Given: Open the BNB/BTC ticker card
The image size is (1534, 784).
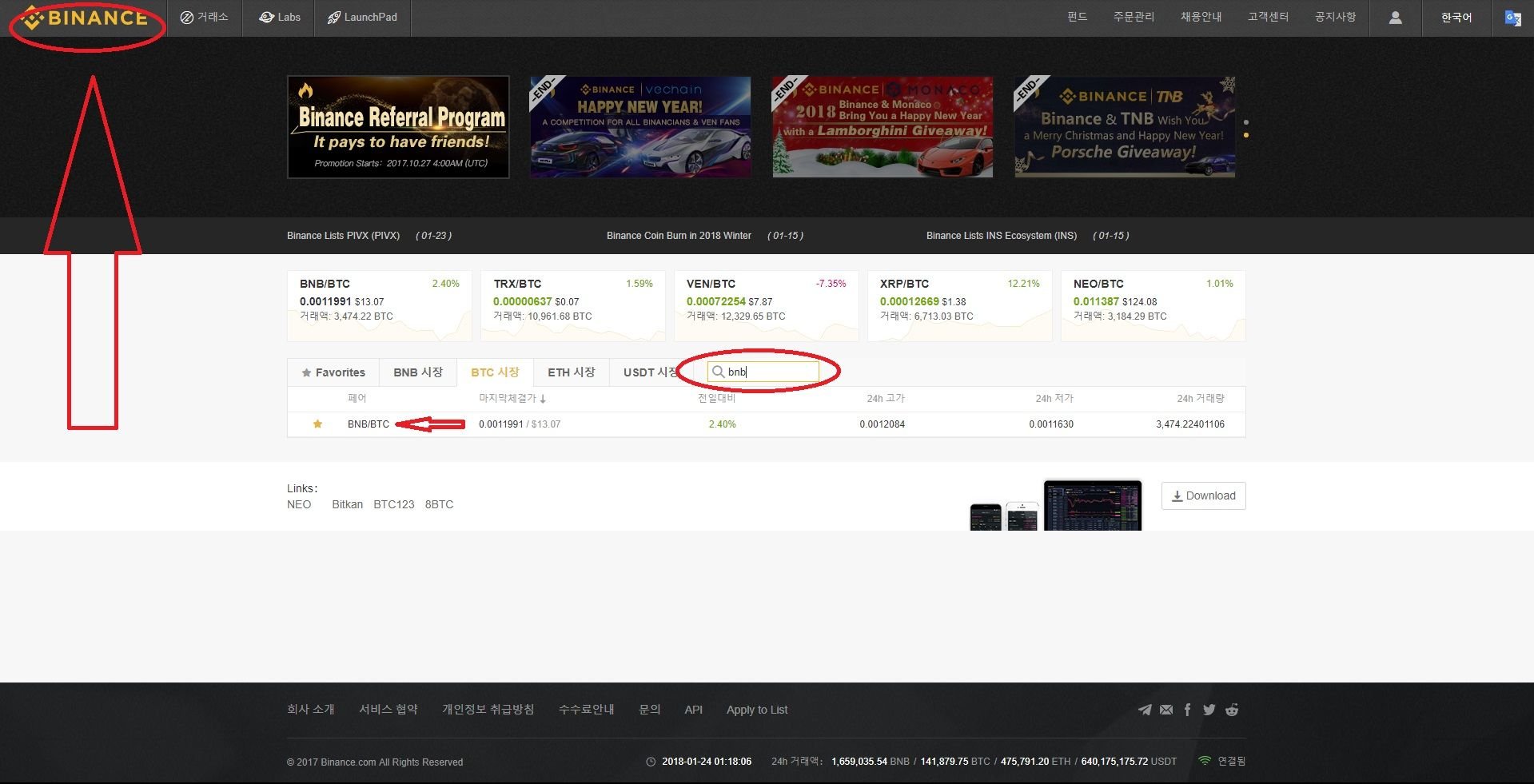Looking at the screenshot, I should (x=379, y=306).
